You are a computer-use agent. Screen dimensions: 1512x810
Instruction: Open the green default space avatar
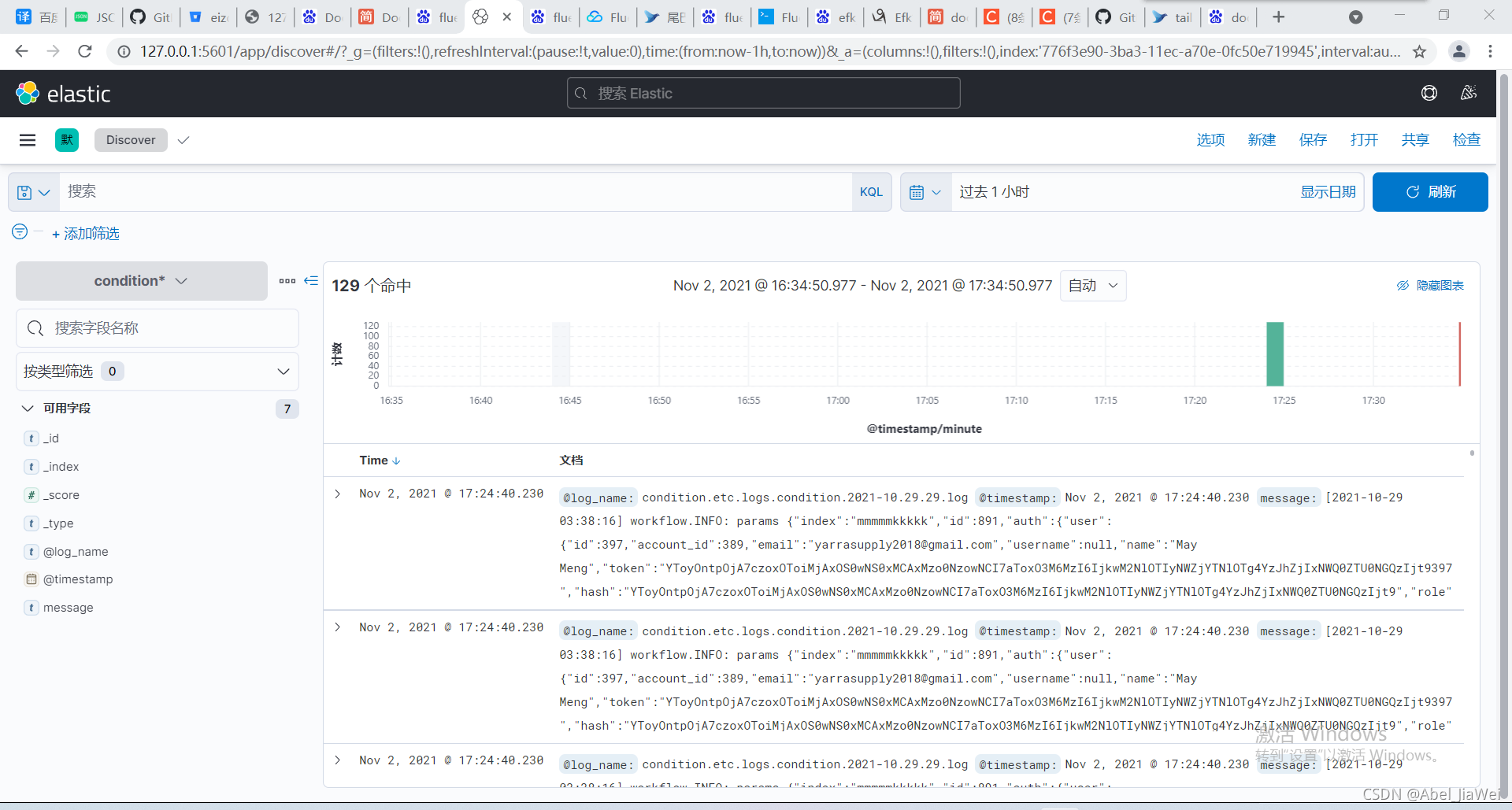point(67,140)
